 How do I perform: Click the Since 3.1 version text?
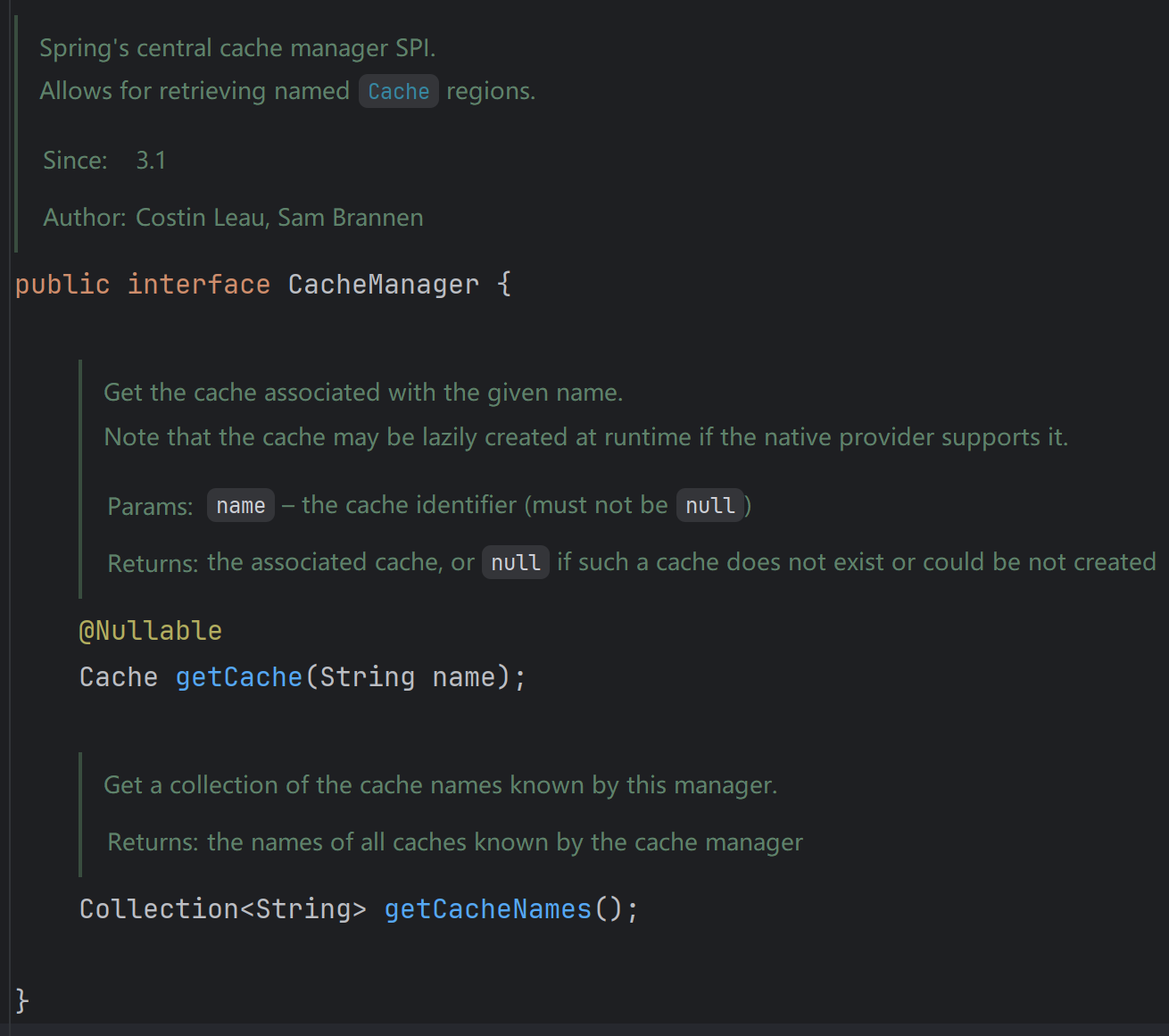[x=150, y=161]
